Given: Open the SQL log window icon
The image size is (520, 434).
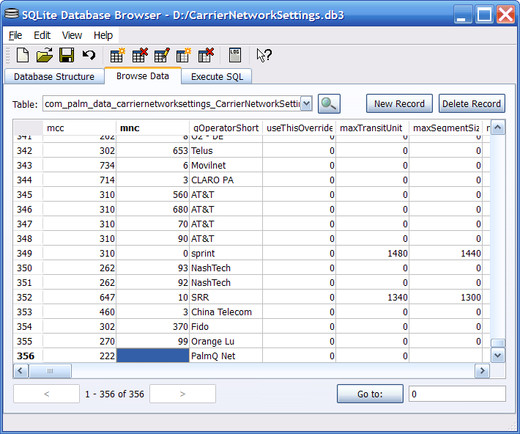Looking at the screenshot, I should [235, 55].
